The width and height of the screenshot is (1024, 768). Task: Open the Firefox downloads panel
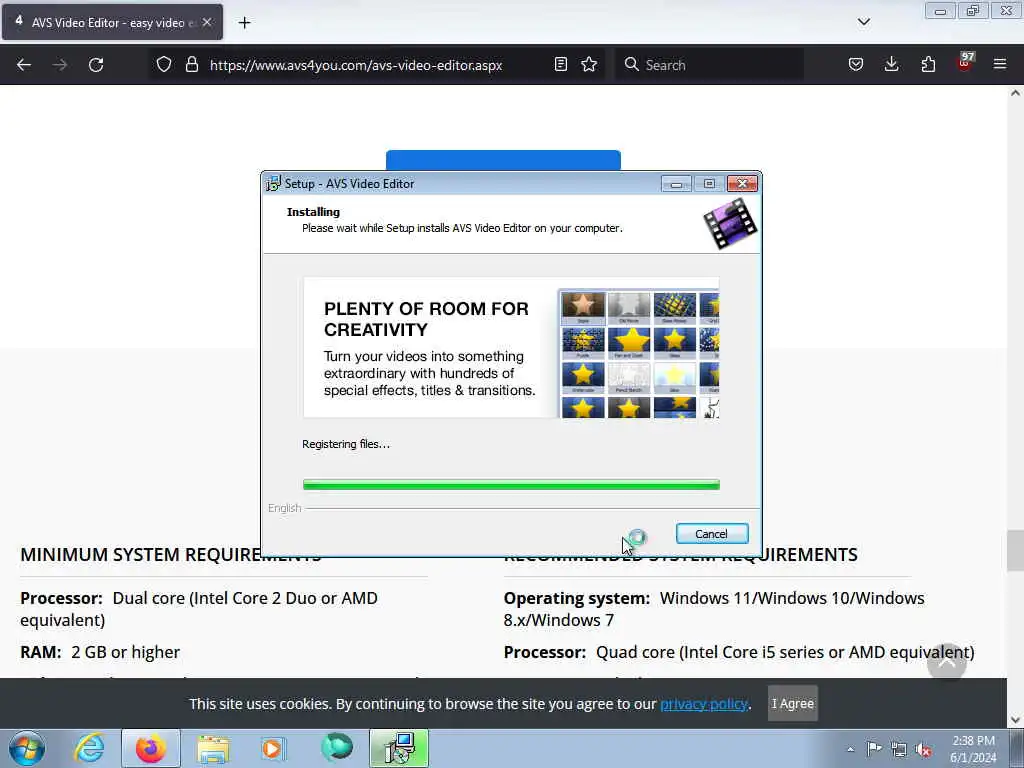(x=891, y=65)
